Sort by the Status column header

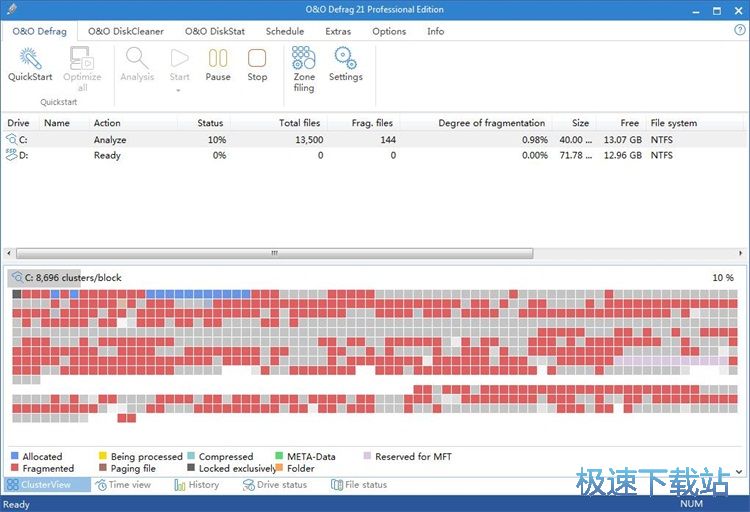click(x=210, y=123)
